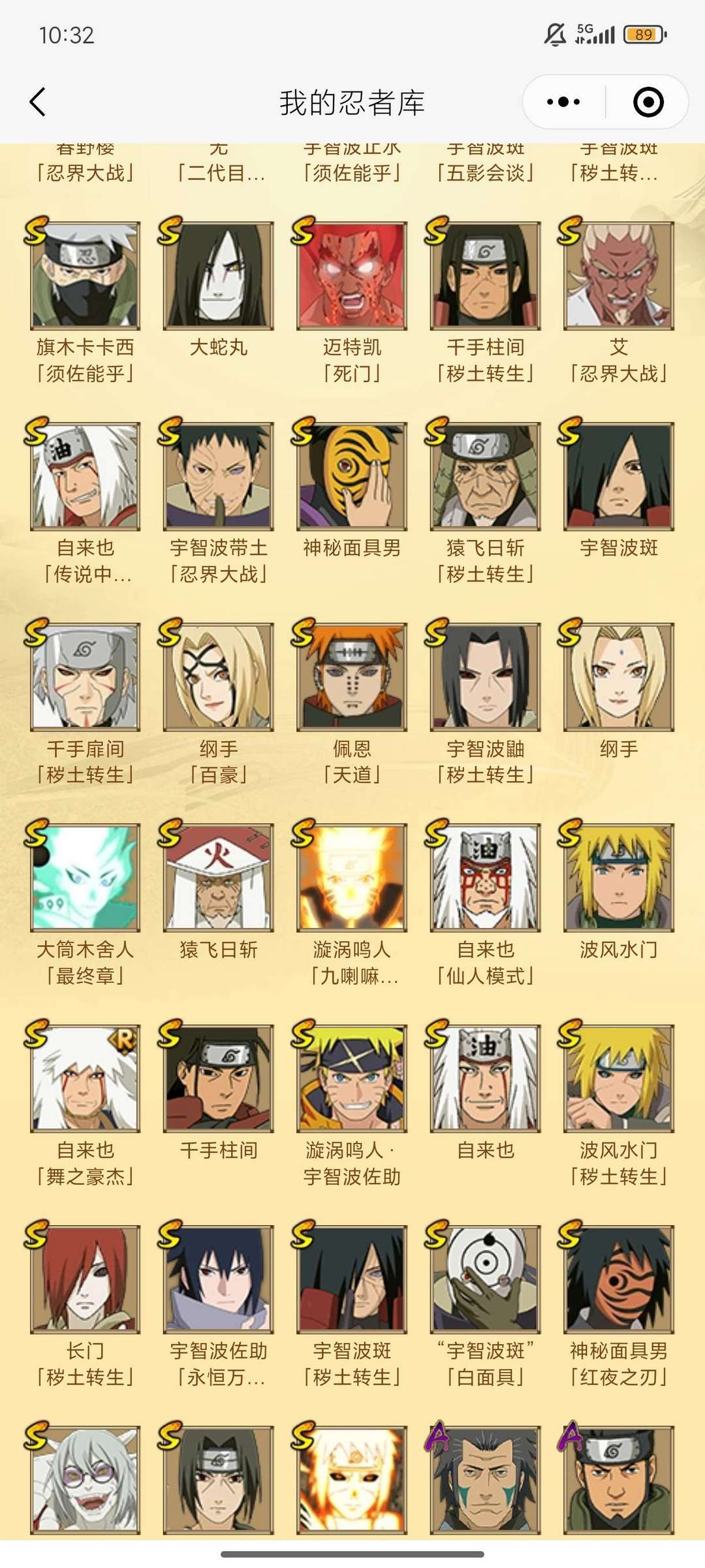
Task: Tap the 我的忍者库 page title
Action: pyautogui.click(x=352, y=103)
